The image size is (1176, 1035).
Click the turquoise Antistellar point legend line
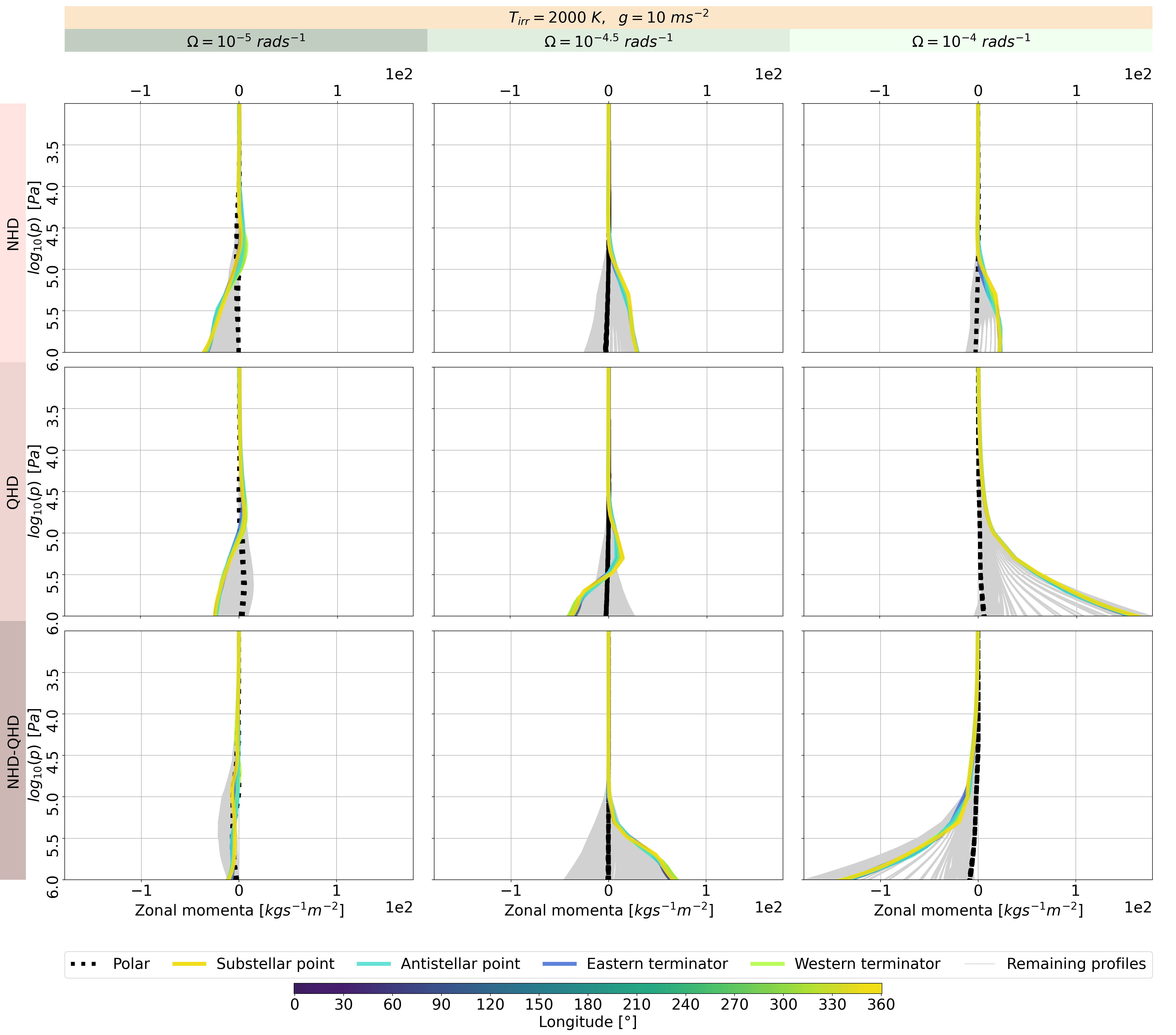click(x=374, y=964)
